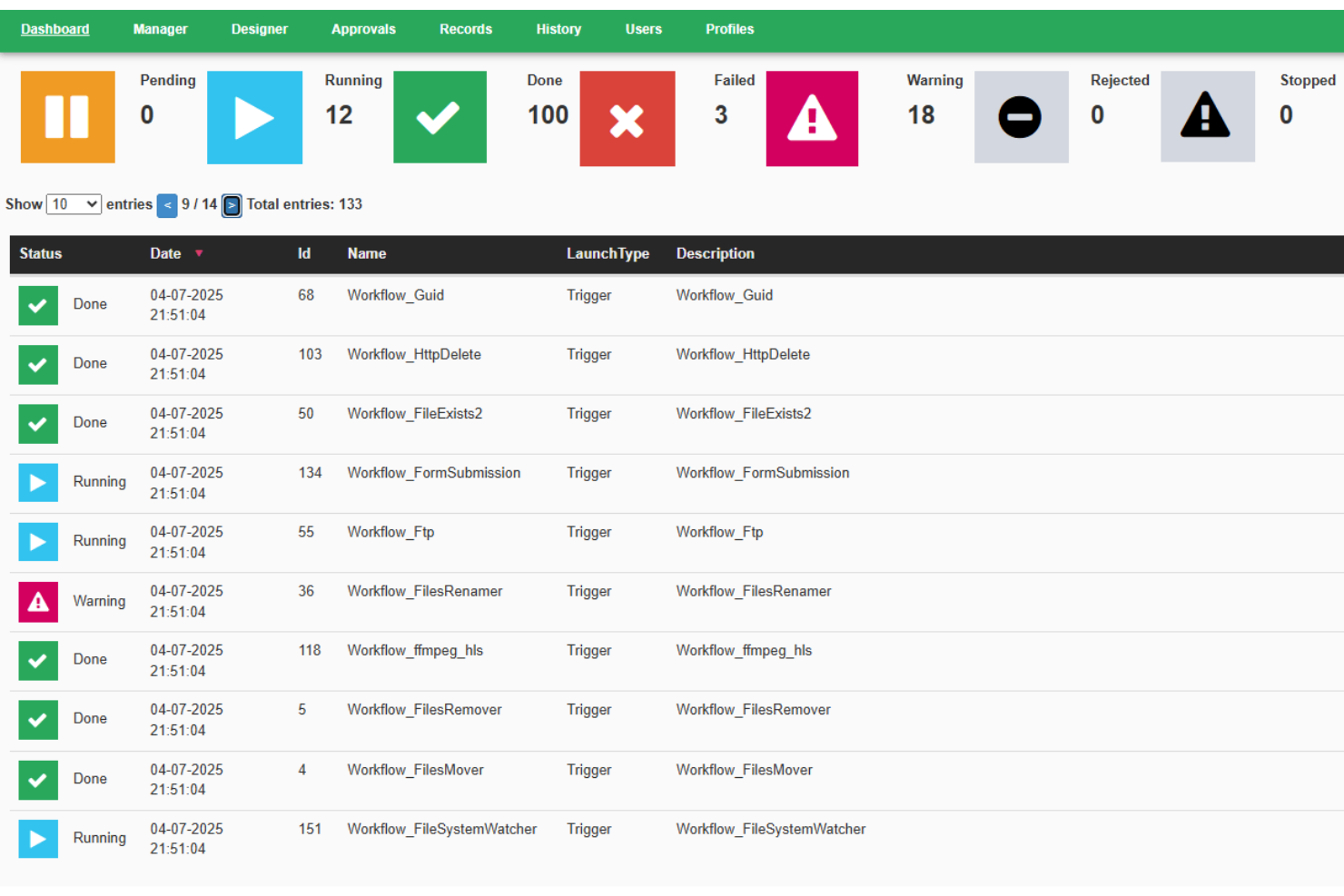
Task: Click the Workflow_FilesMover name cell
Action: click(x=415, y=770)
